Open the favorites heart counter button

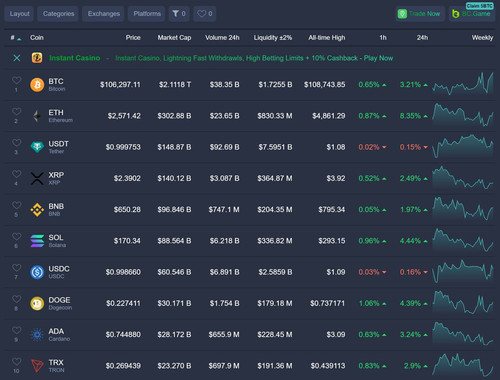[205, 14]
